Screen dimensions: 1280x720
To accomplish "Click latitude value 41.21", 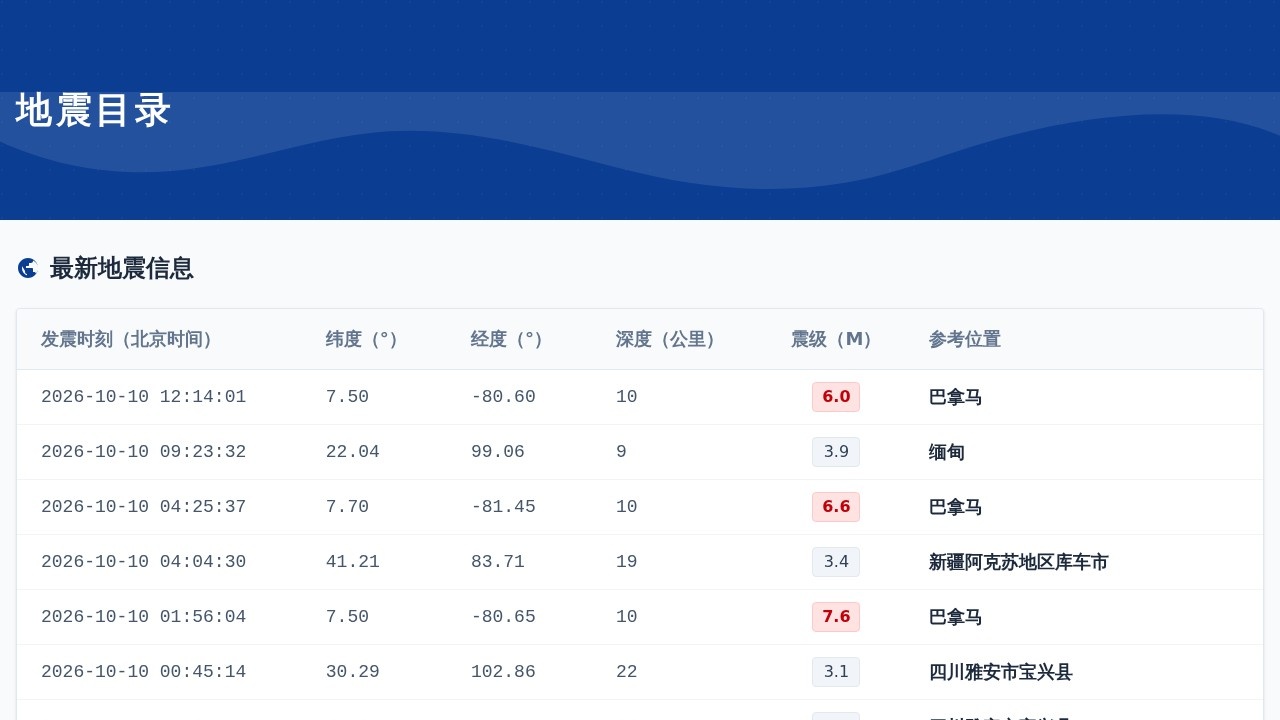I will click(353, 562).
